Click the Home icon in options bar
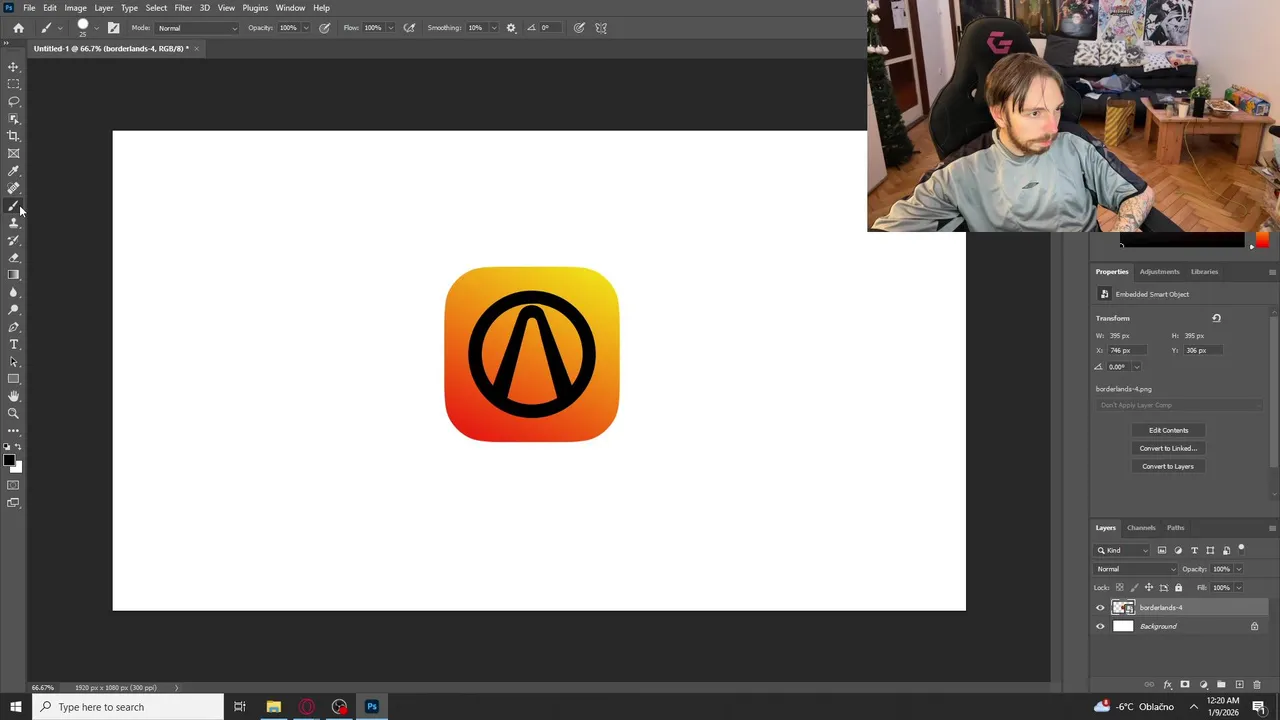This screenshot has width=1280, height=720. pos(18,28)
